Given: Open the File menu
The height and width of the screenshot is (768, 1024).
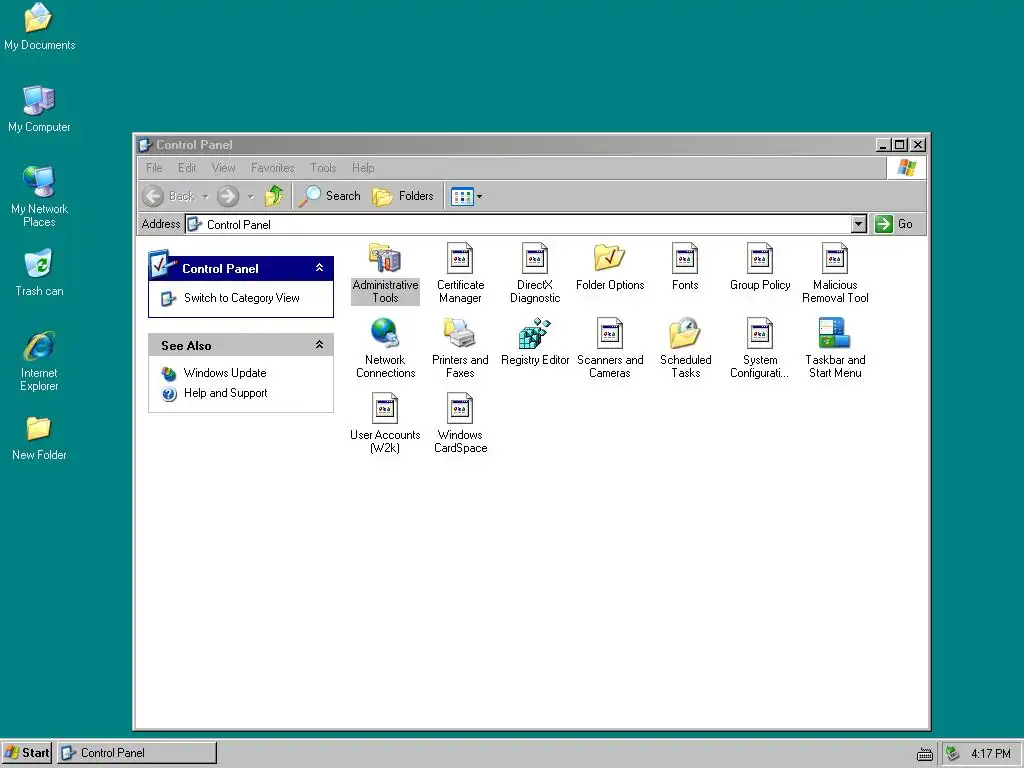Looking at the screenshot, I should [x=154, y=168].
